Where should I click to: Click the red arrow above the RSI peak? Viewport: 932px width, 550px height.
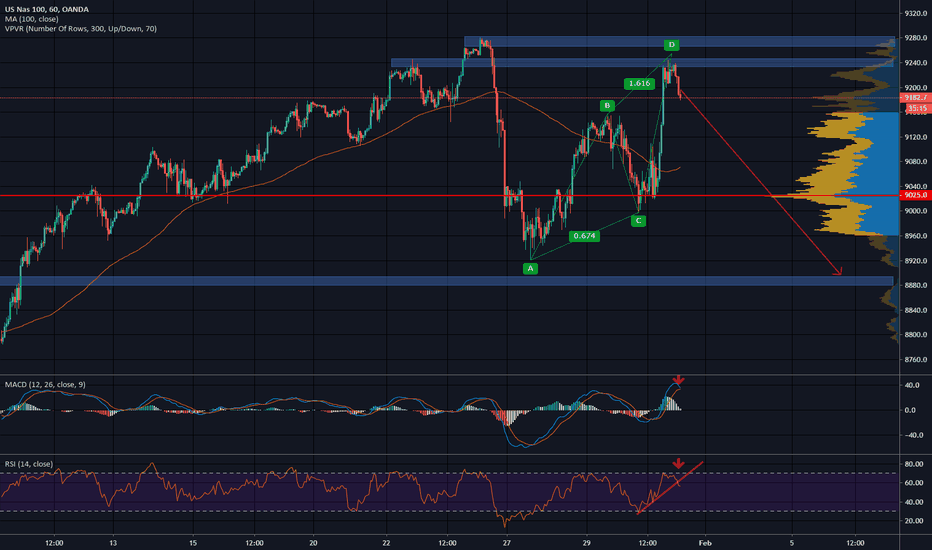(678, 463)
